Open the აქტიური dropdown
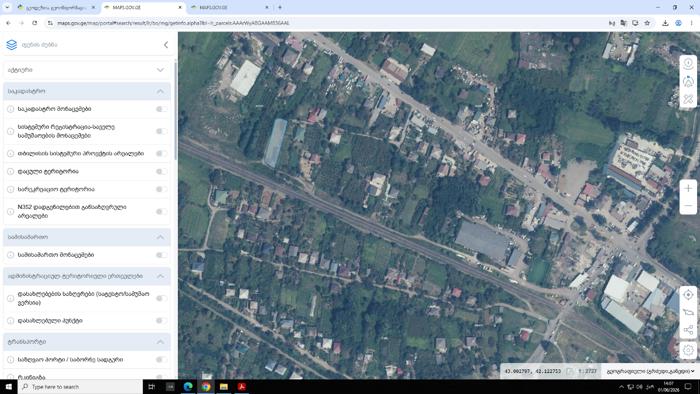This screenshot has height=394, width=700. coord(87,70)
